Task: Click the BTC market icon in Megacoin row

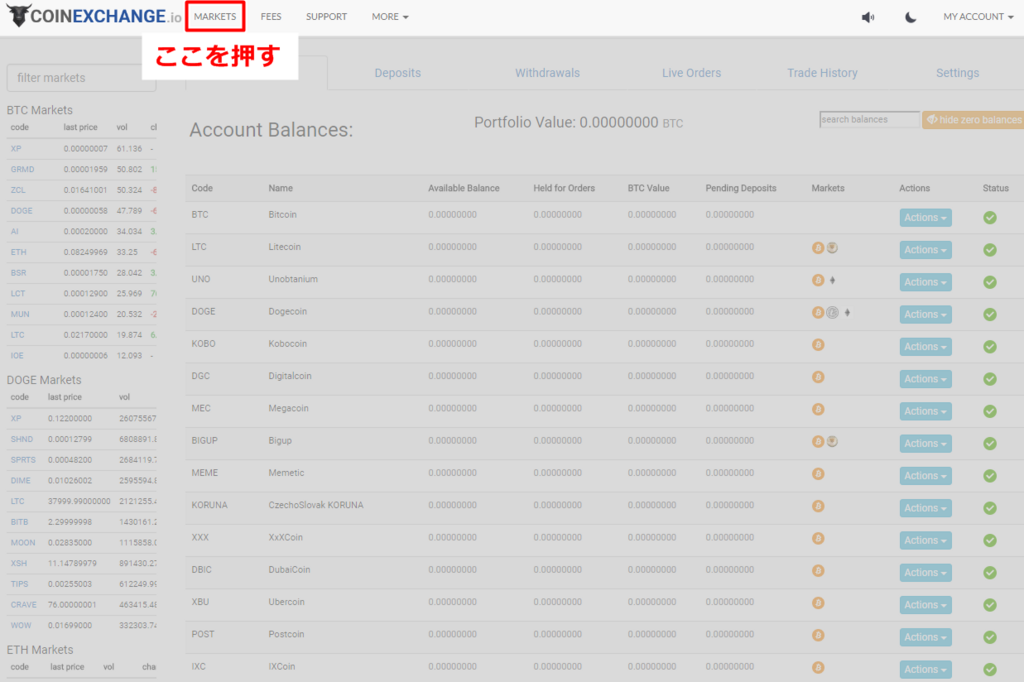Action: tap(818, 409)
